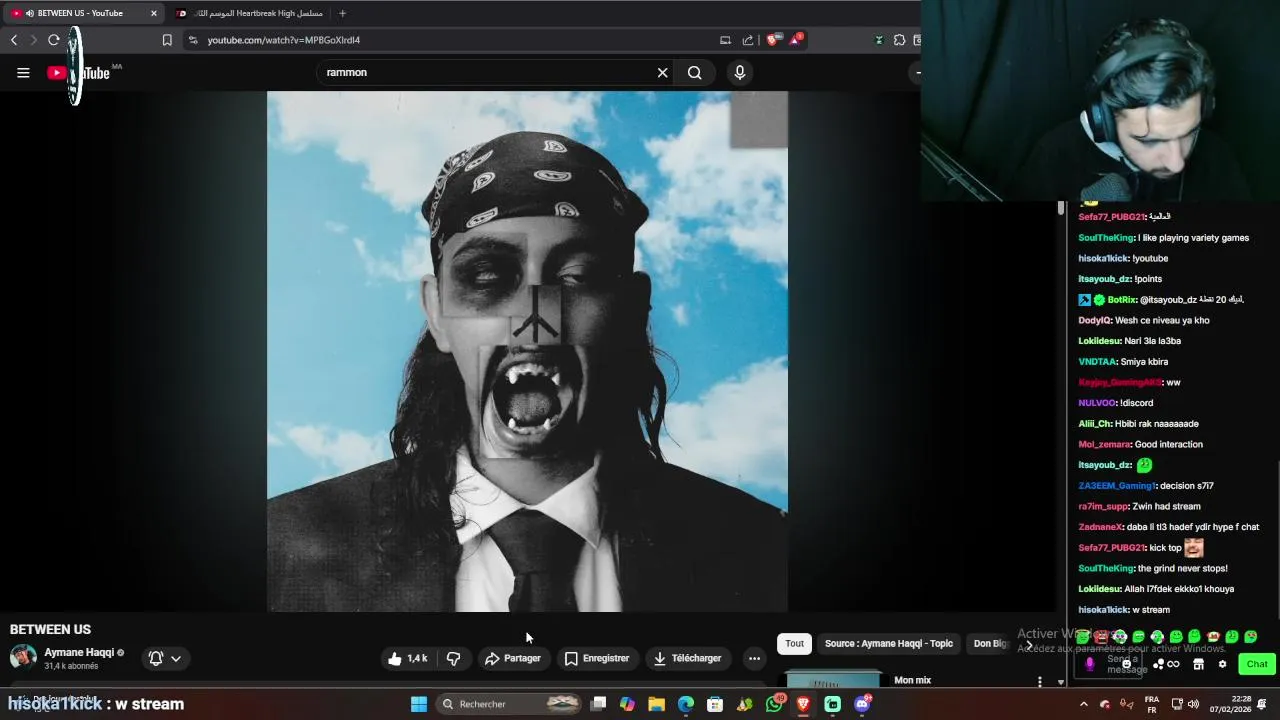Click Enregistrer to save the video
Image resolution: width=1280 pixels, height=720 pixels.
pos(596,658)
